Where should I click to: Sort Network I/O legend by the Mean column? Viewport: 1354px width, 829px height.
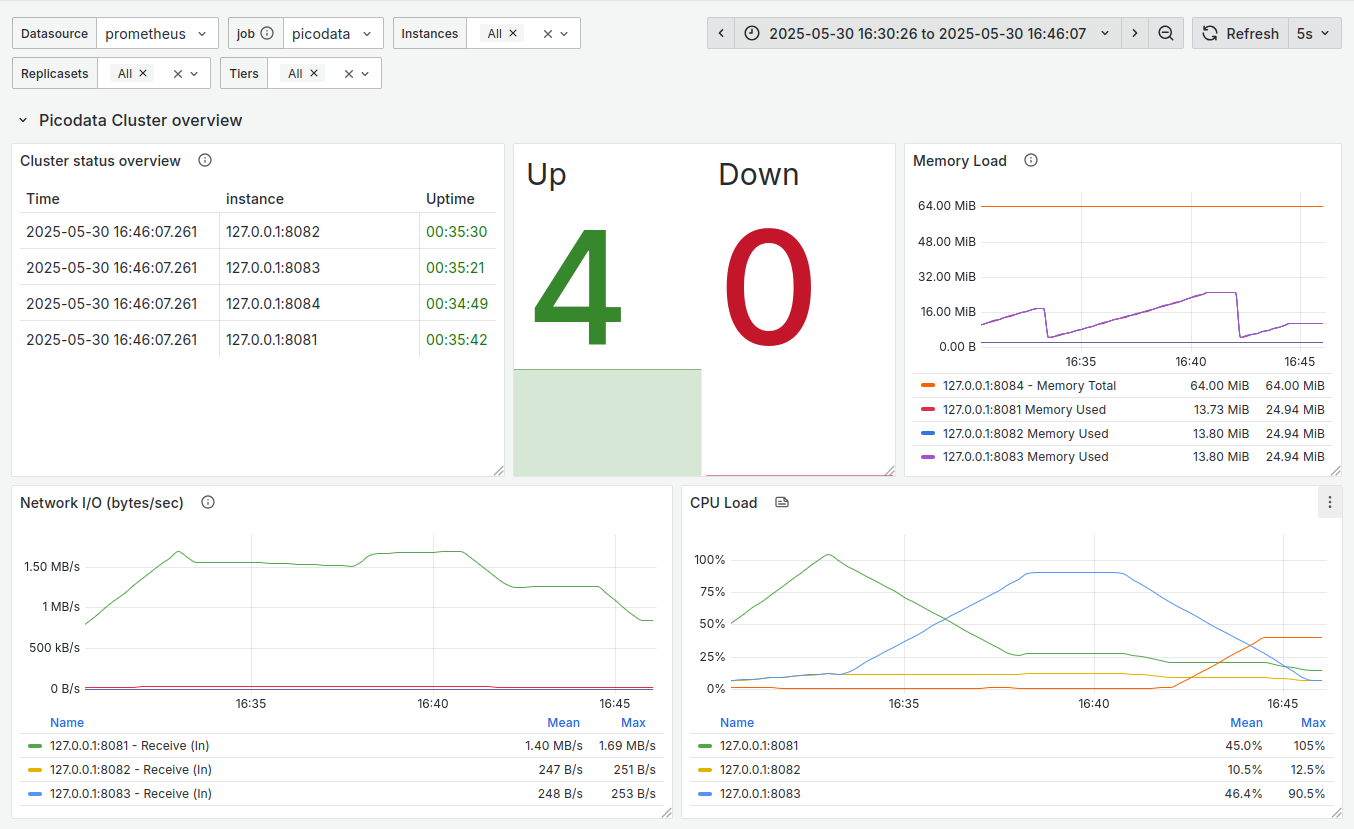[563, 722]
